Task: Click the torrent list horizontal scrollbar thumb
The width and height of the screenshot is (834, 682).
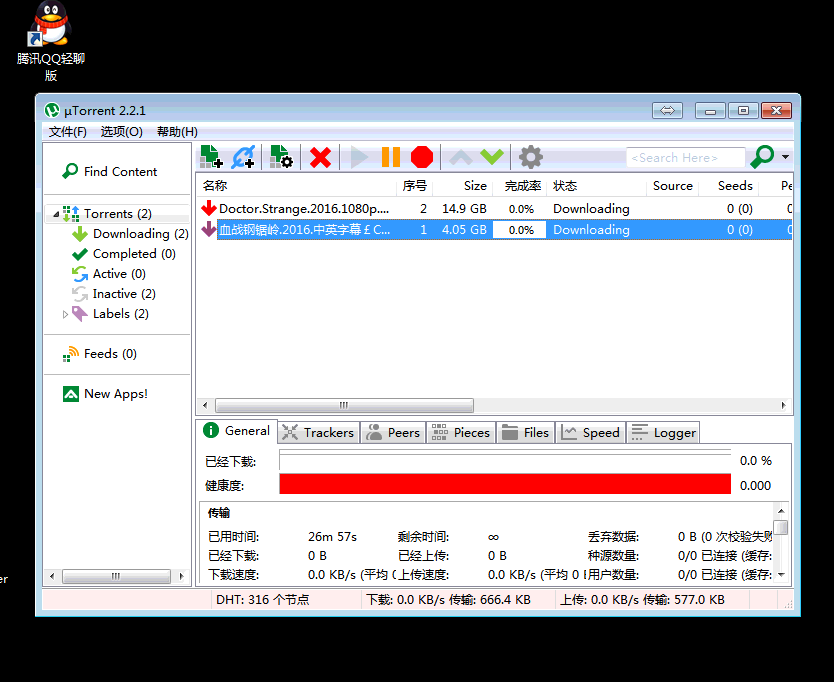Action: (344, 405)
